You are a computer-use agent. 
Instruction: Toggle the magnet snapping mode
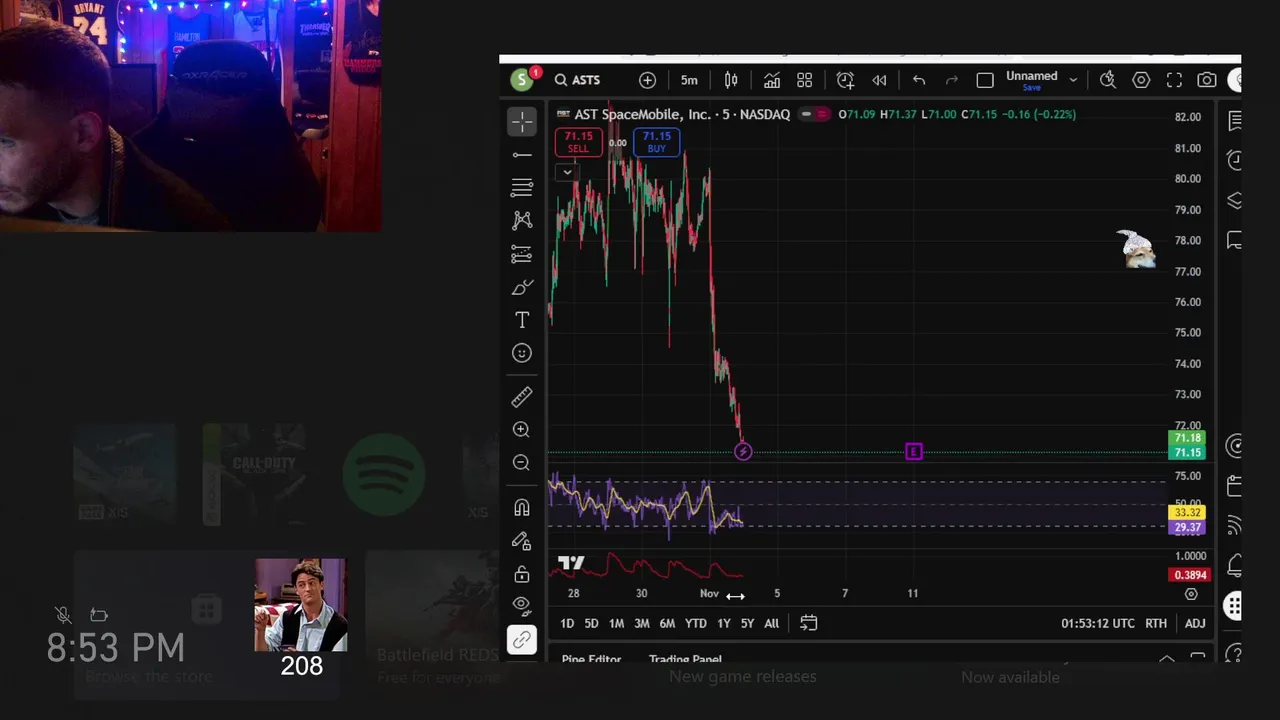(x=521, y=508)
